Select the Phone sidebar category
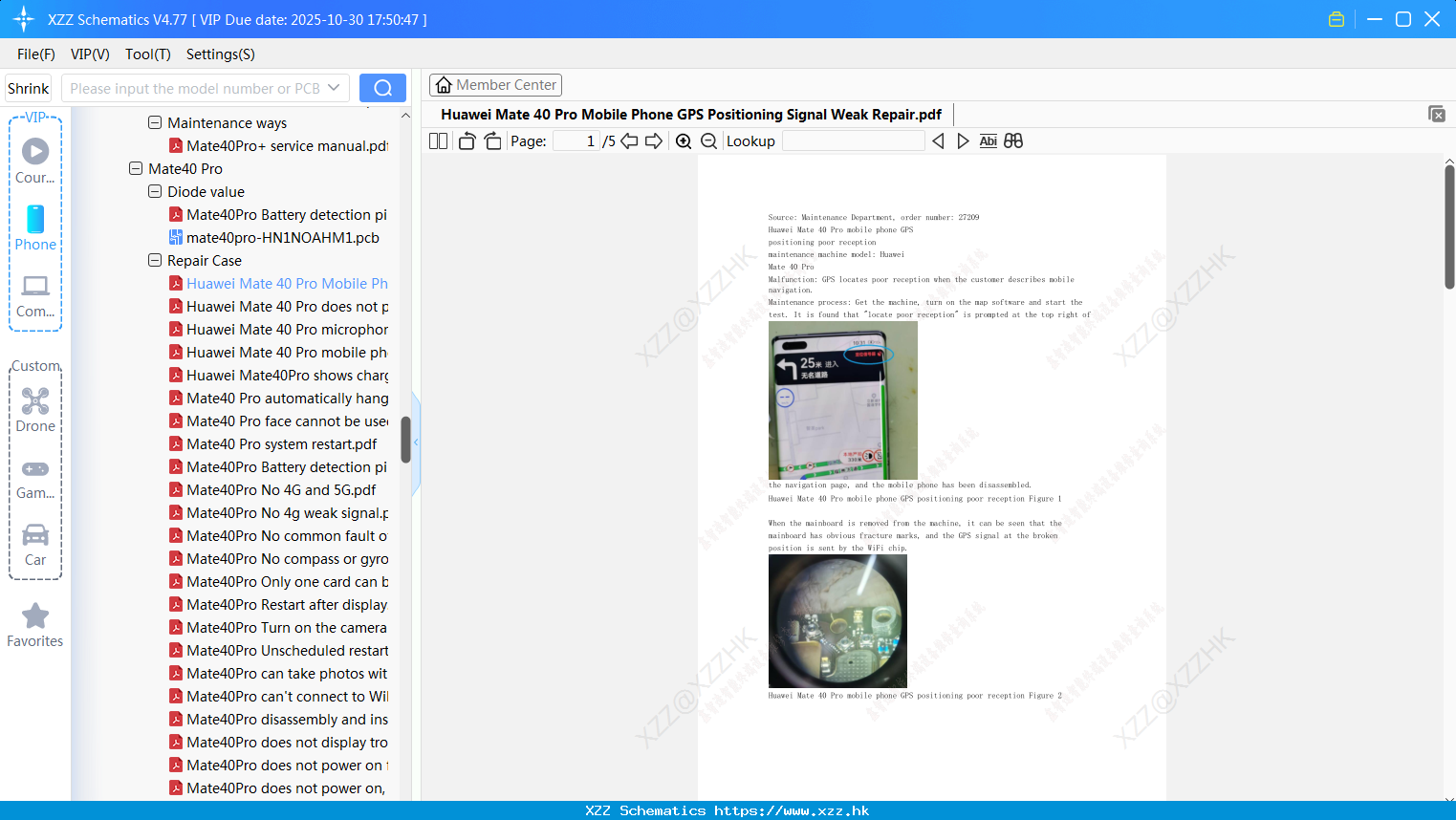 click(x=35, y=228)
